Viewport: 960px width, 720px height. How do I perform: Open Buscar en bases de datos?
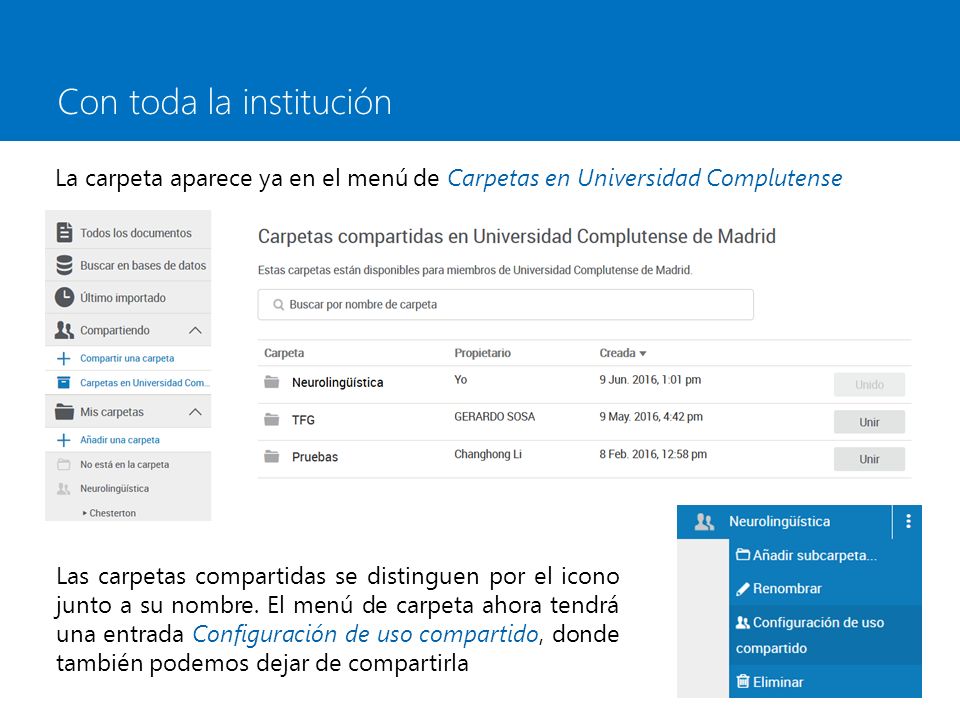[x=128, y=265]
